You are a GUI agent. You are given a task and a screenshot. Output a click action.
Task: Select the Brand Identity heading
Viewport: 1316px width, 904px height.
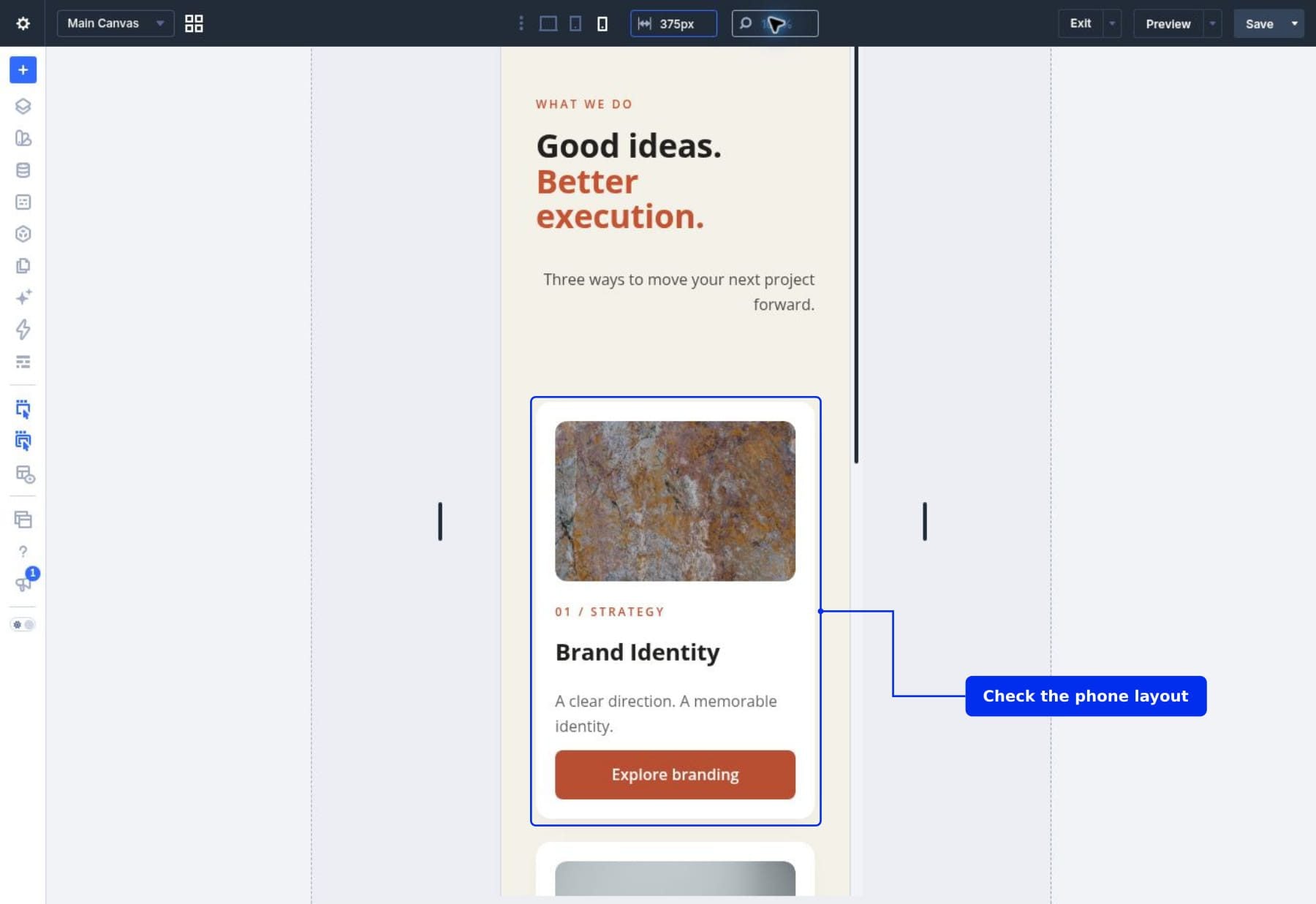tap(638, 652)
